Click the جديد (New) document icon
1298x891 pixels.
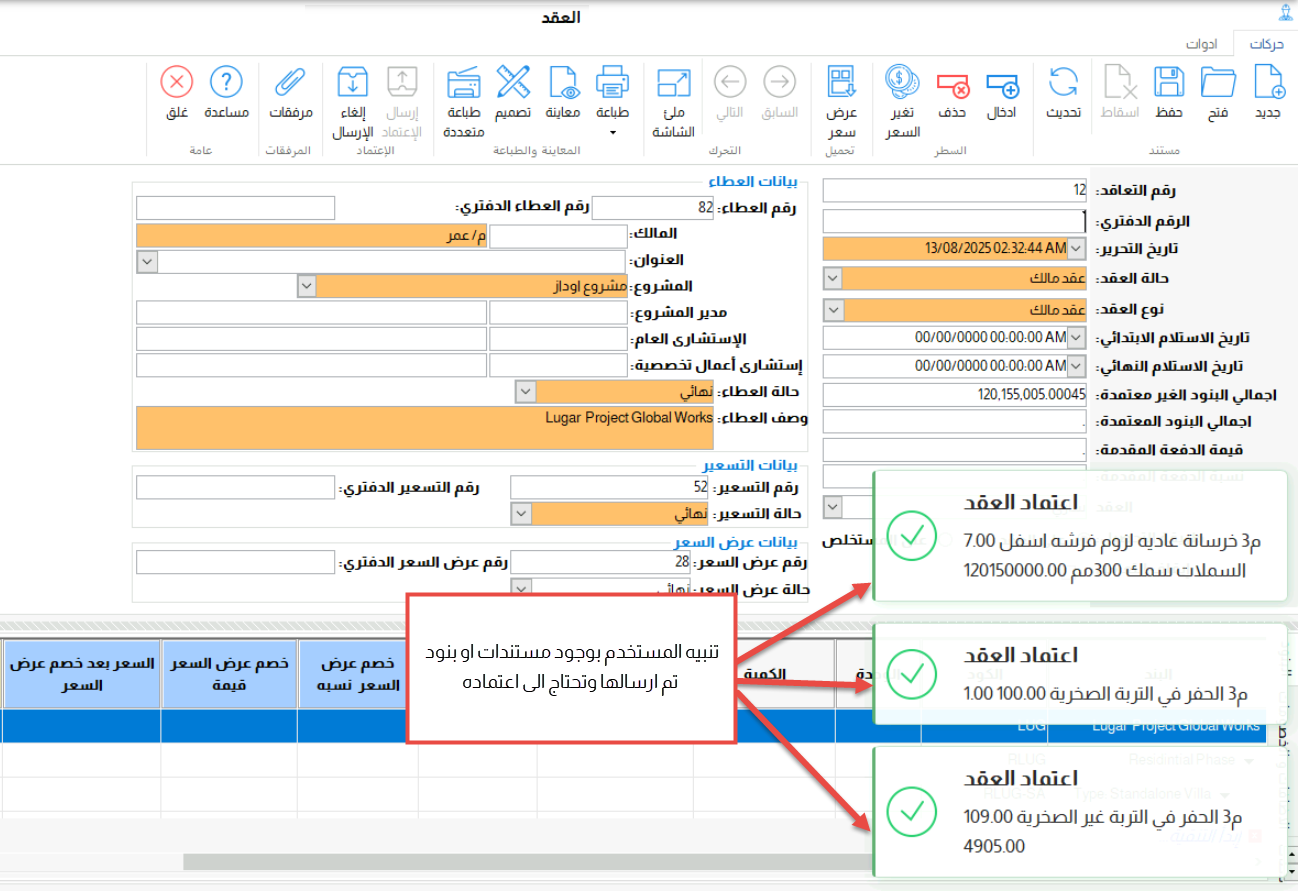(1268, 81)
